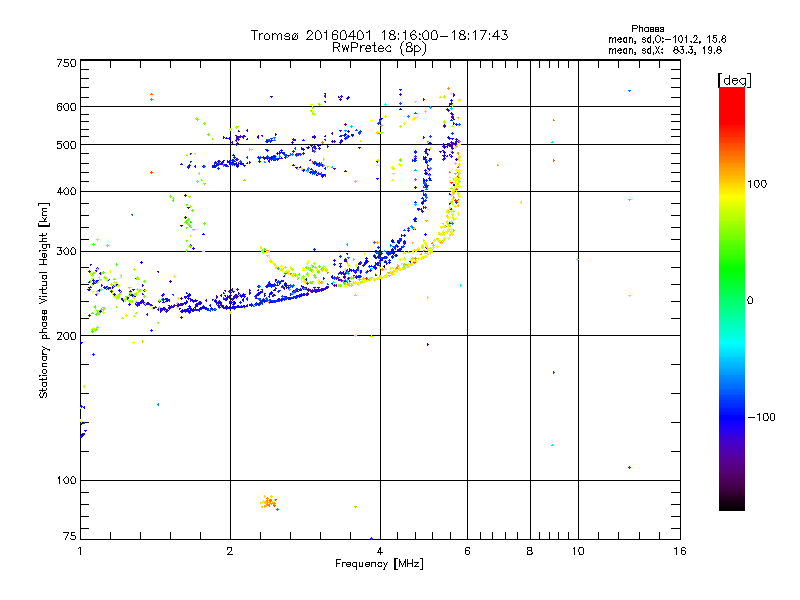
Task: Click the 'Phases' header text
Action: point(647,29)
